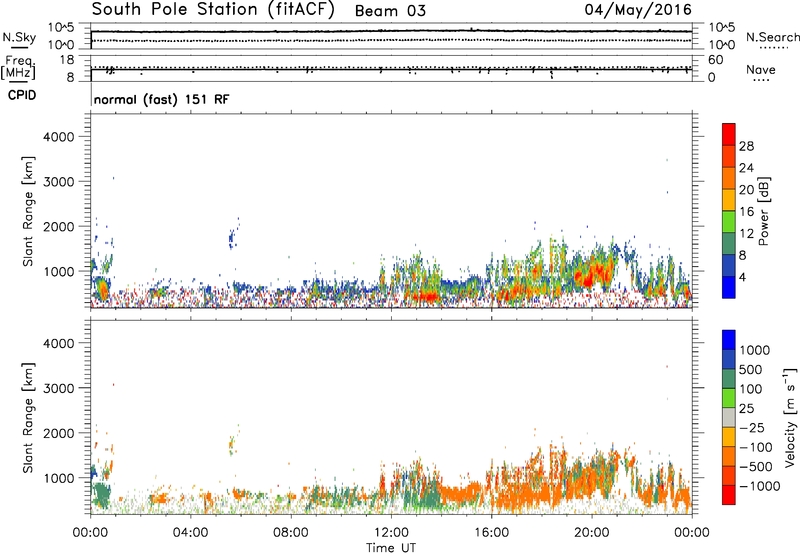Click the gray swatch on Velocity colorbar
Viewport: 800px width, 554px height.
point(729,418)
